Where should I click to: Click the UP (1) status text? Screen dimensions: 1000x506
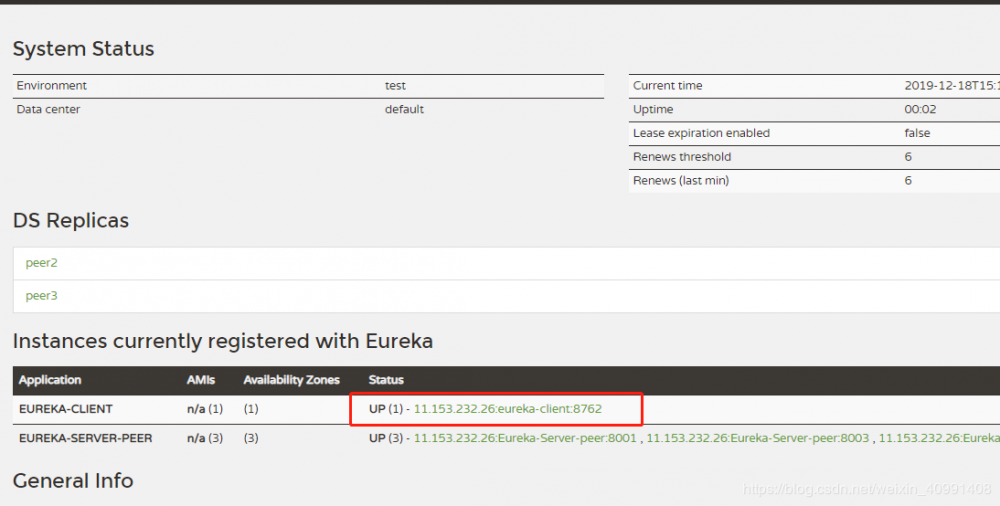[x=386, y=409]
